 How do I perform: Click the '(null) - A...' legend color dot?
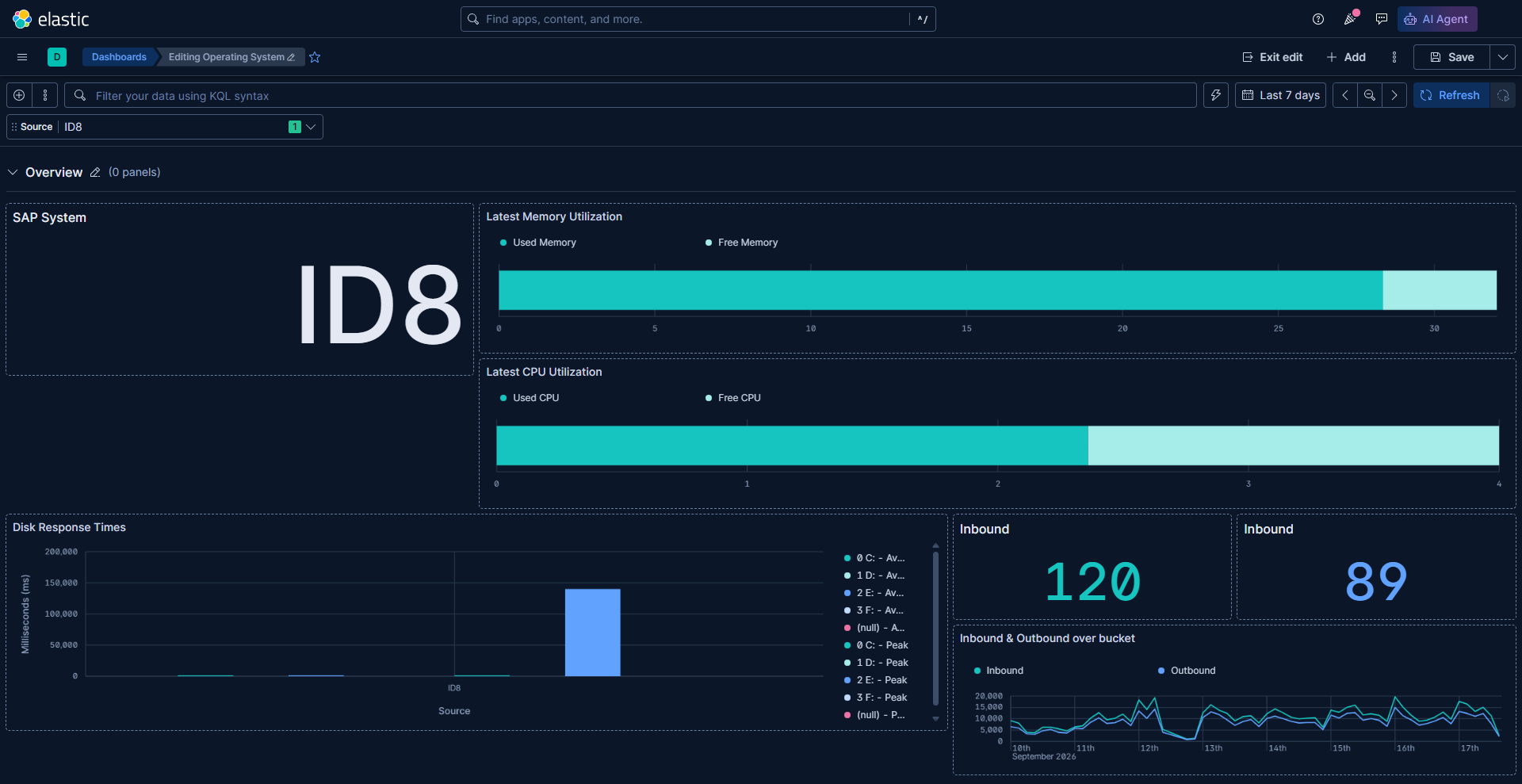(847, 628)
